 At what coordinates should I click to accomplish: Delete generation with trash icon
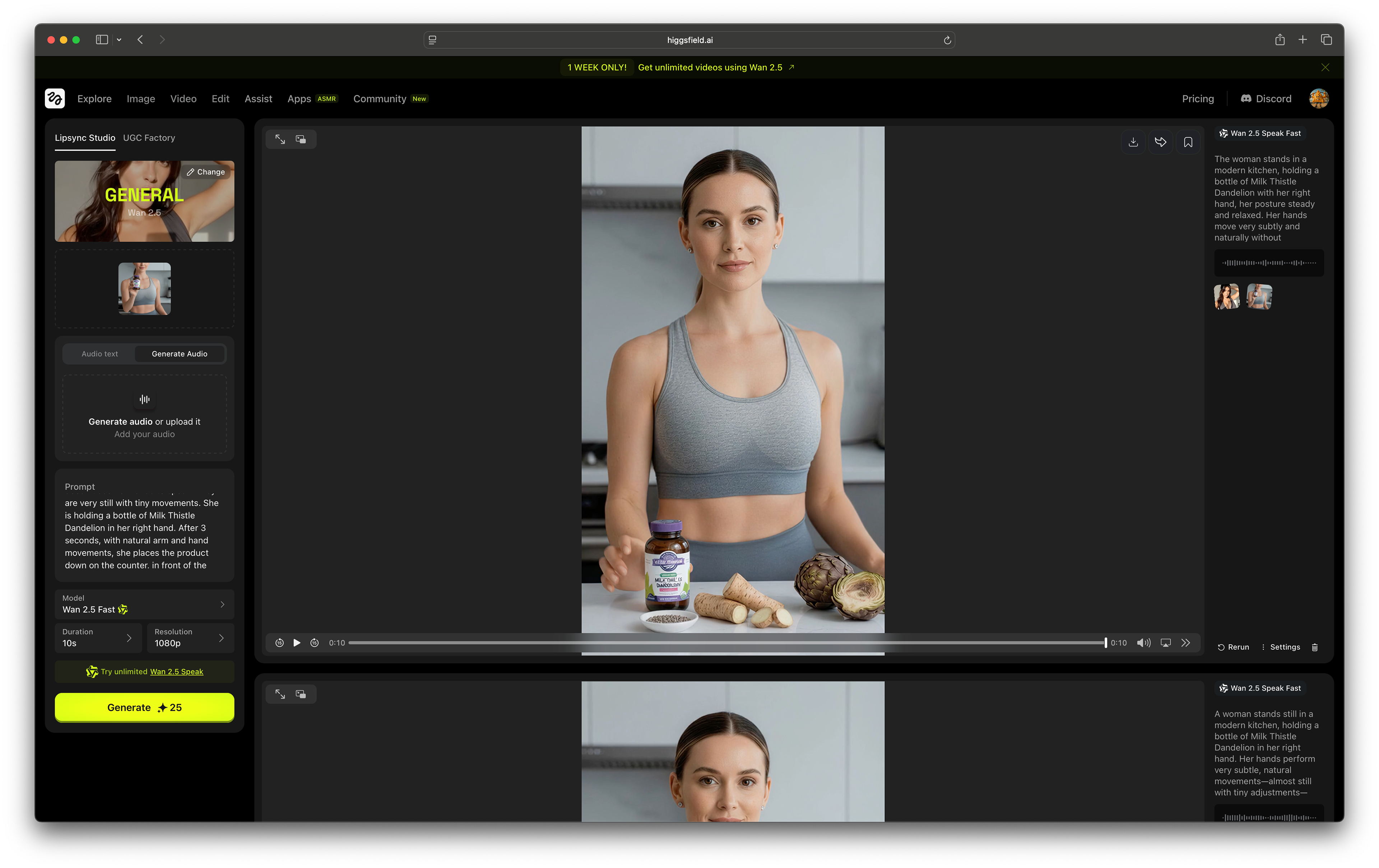[1315, 647]
